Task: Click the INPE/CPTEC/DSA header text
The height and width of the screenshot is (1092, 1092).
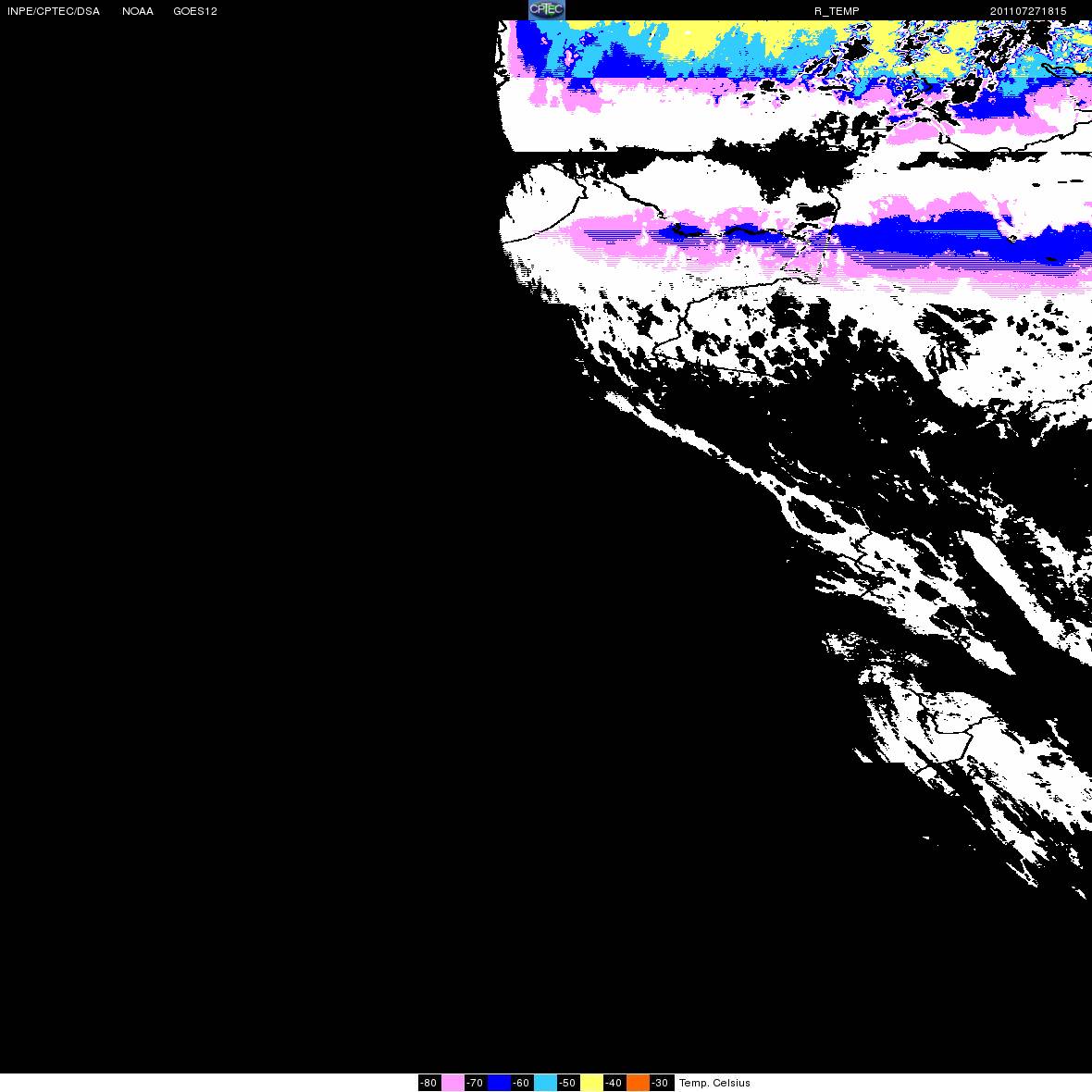Action: pyautogui.click(x=54, y=11)
